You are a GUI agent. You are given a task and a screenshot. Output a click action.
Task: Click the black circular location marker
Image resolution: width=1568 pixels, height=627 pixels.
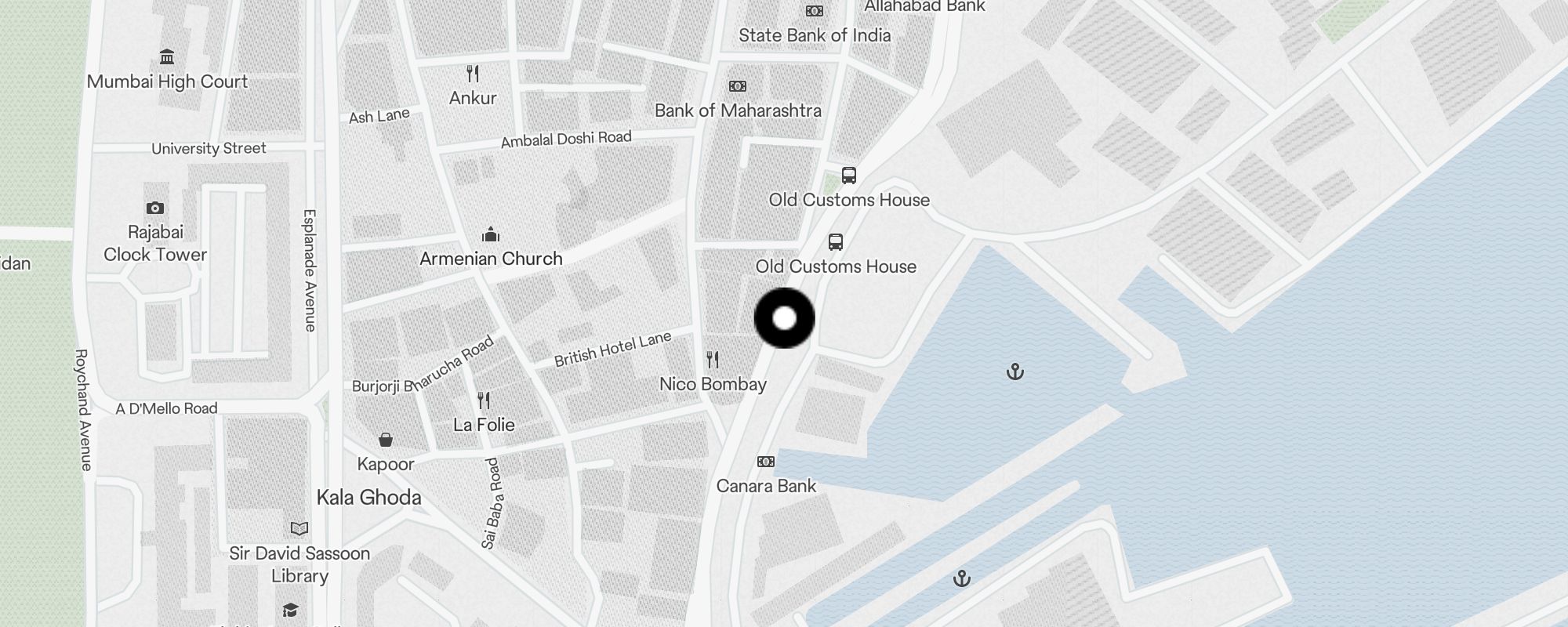(x=785, y=318)
